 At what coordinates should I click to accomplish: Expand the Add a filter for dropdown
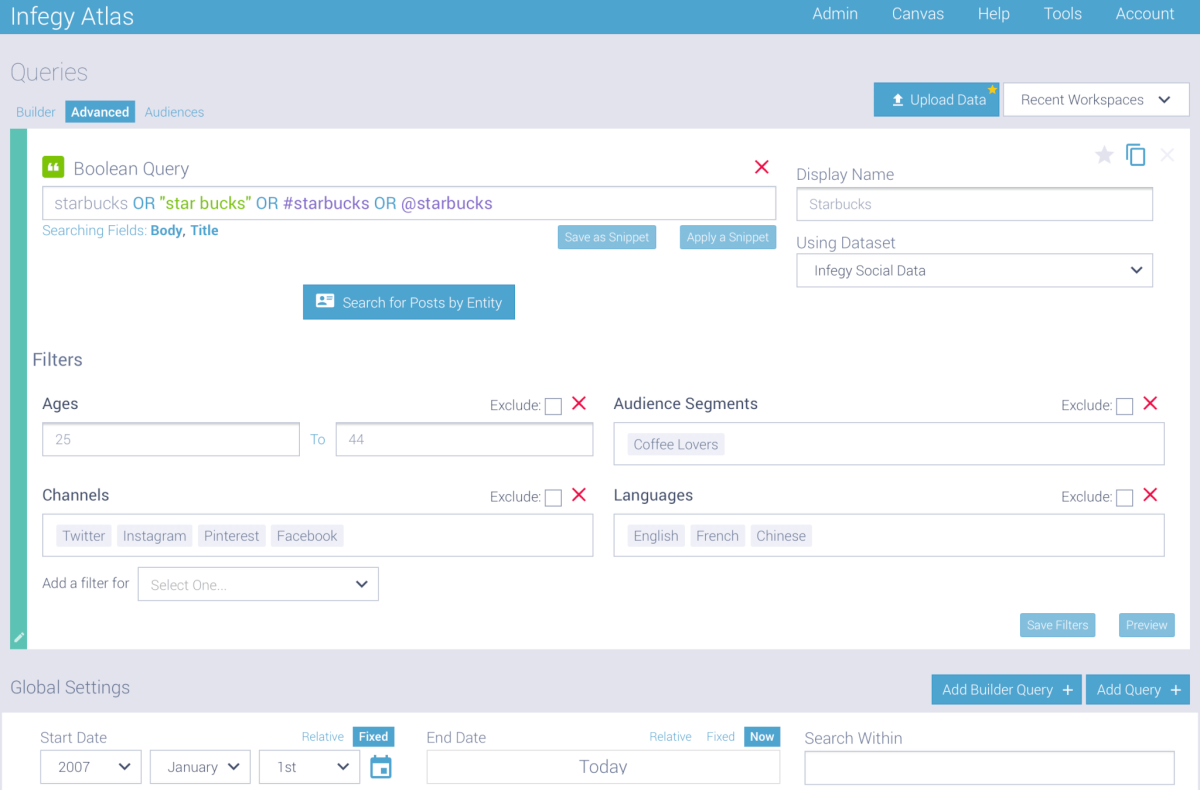pyautogui.click(x=258, y=584)
